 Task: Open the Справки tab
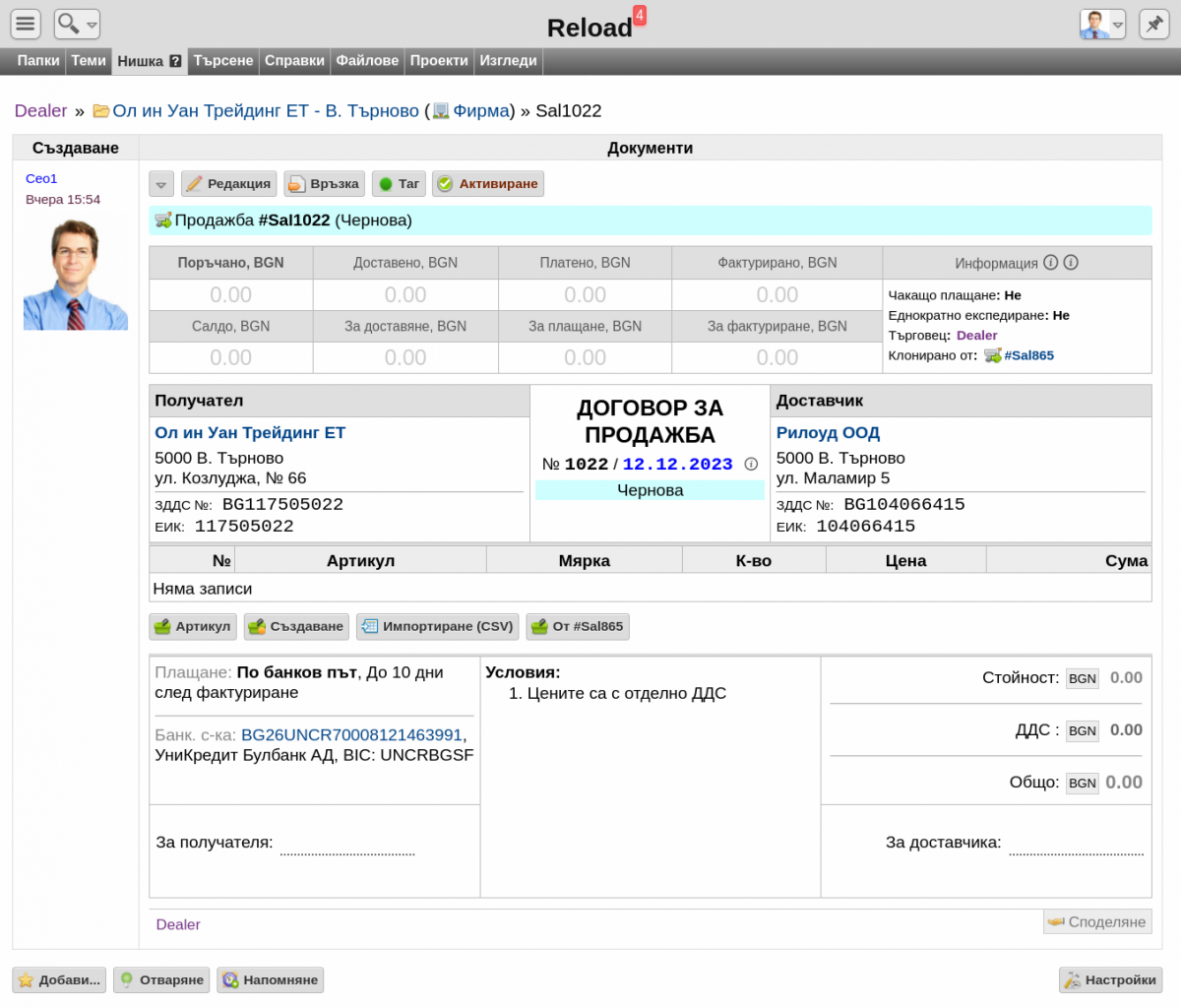294,61
